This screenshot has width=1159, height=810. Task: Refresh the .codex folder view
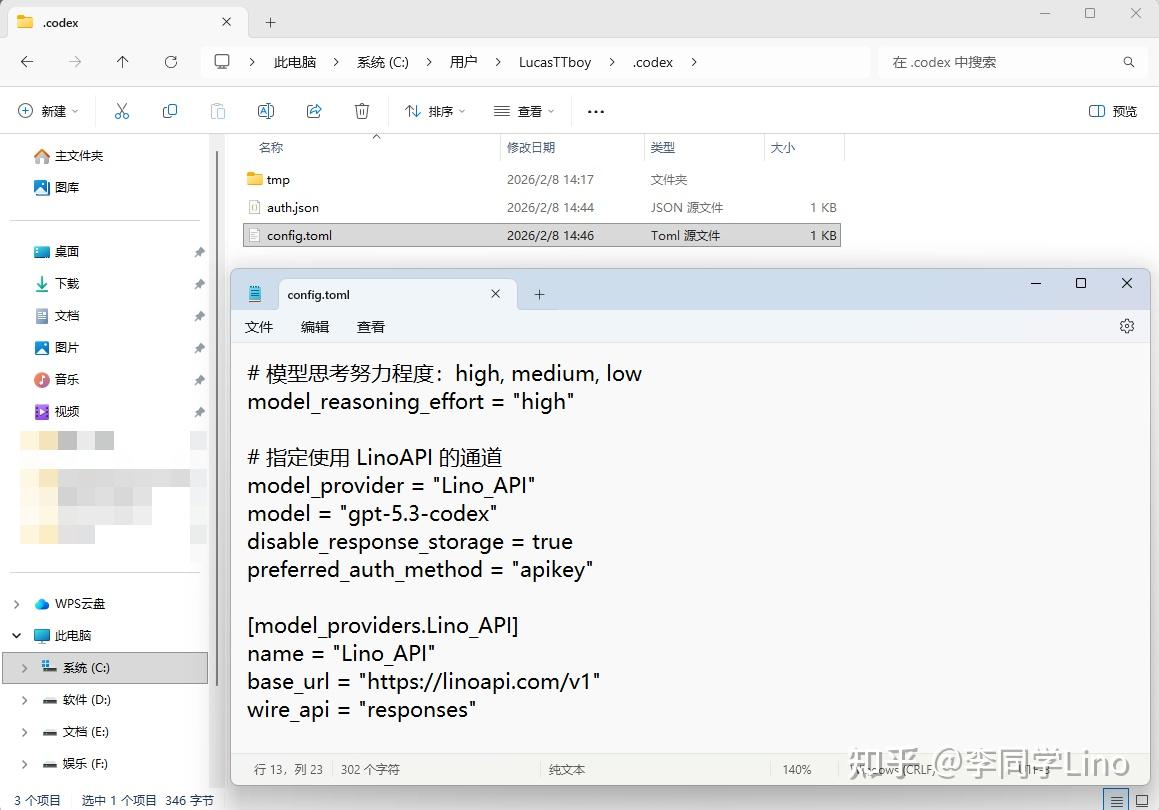[171, 62]
